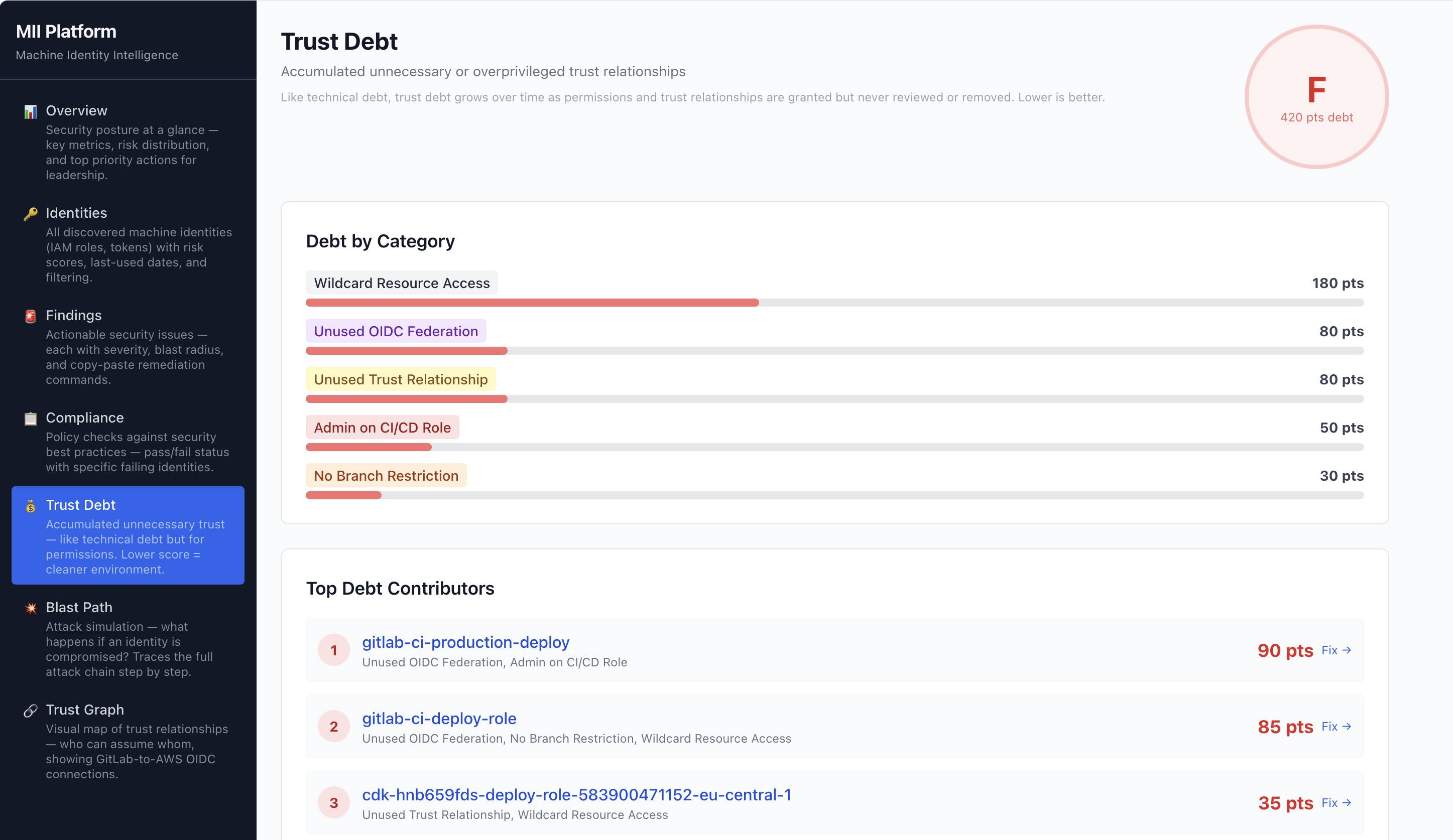Click the 30 pts value

tap(1342, 476)
